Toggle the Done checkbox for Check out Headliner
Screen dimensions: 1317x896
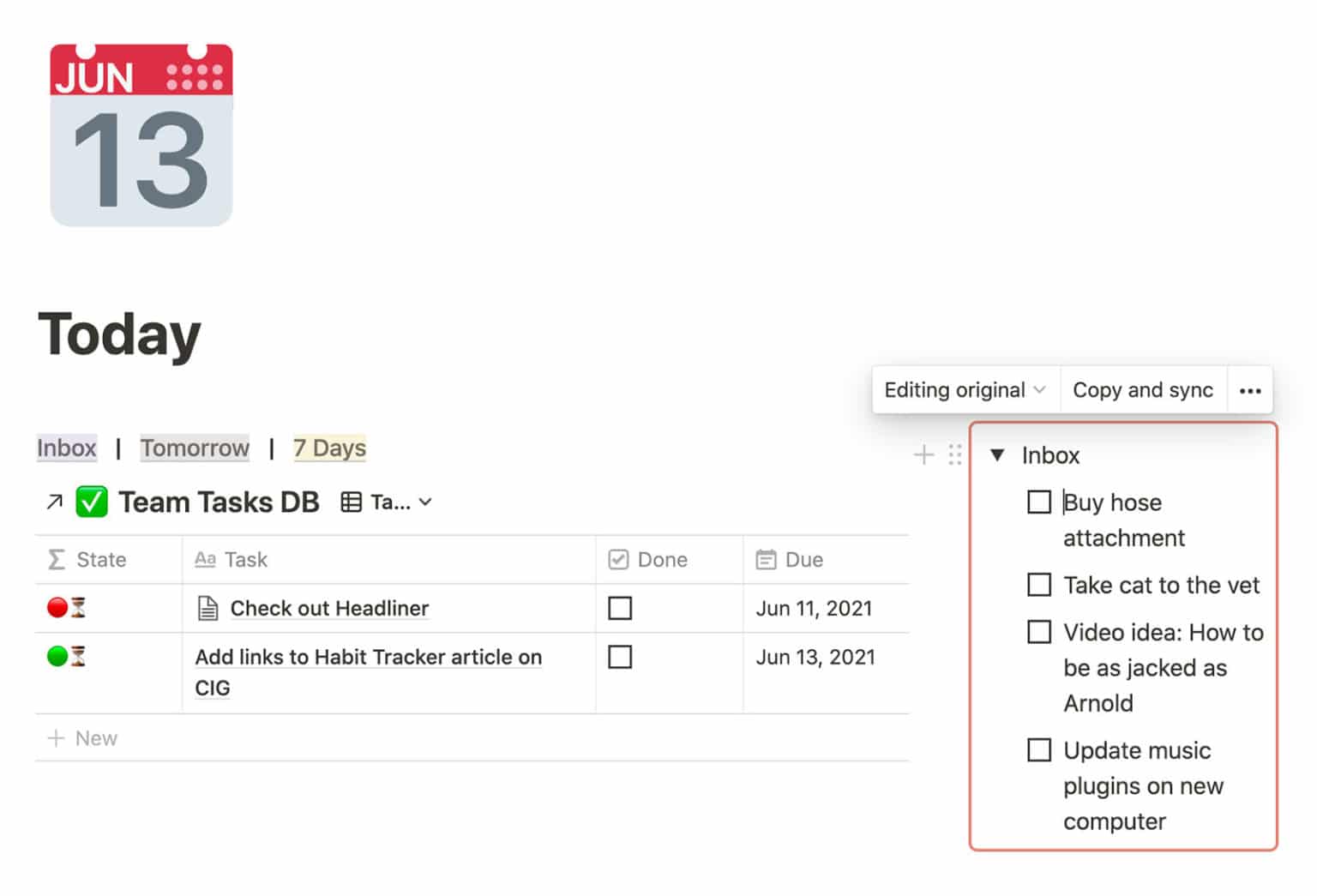coord(619,608)
